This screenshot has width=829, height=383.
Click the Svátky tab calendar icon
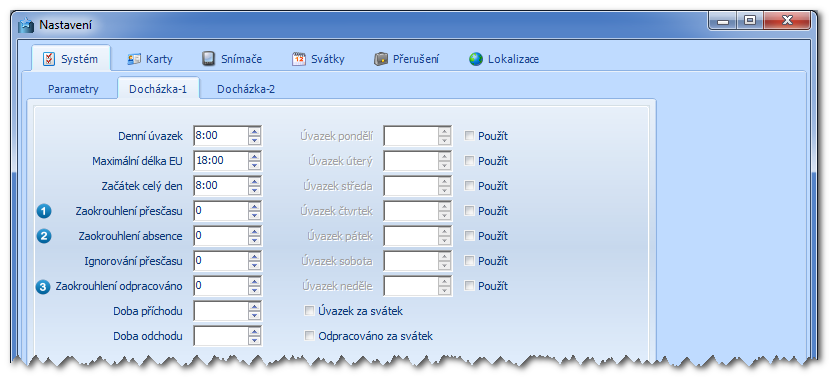click(299, 59)
